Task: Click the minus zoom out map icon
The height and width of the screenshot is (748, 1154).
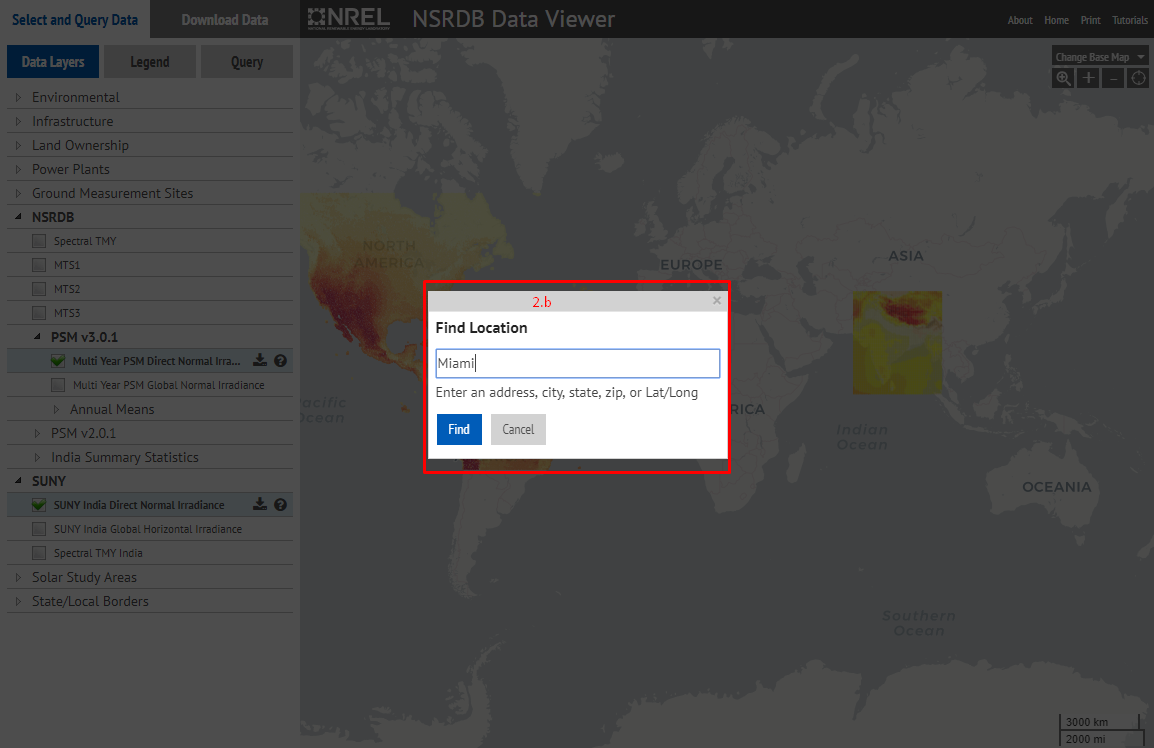Action: tap(1113, 78)
